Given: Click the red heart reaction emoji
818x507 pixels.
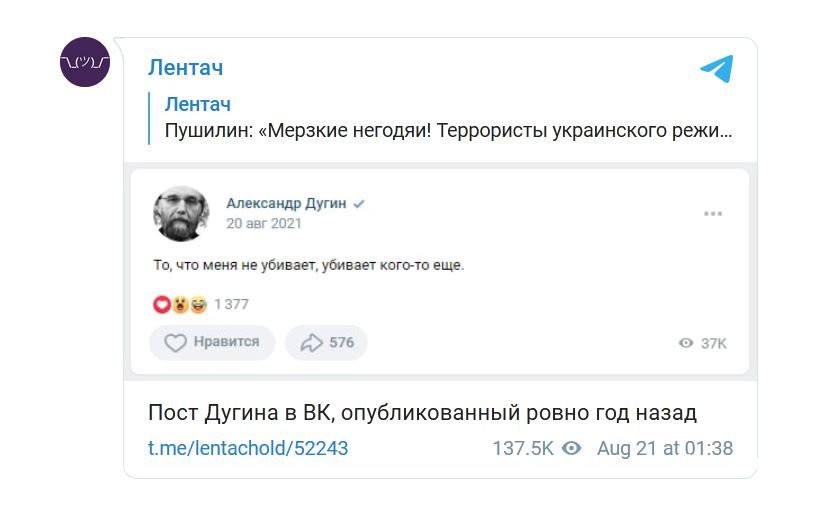Looking at the screenshot, I should (162, 304).
